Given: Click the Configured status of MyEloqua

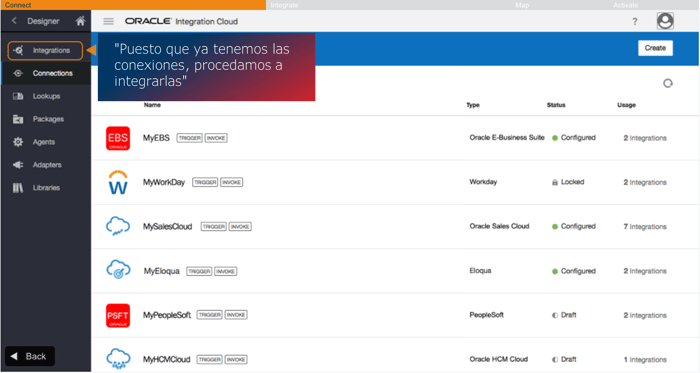Looking at the screenshot, I should coord(574,271).
